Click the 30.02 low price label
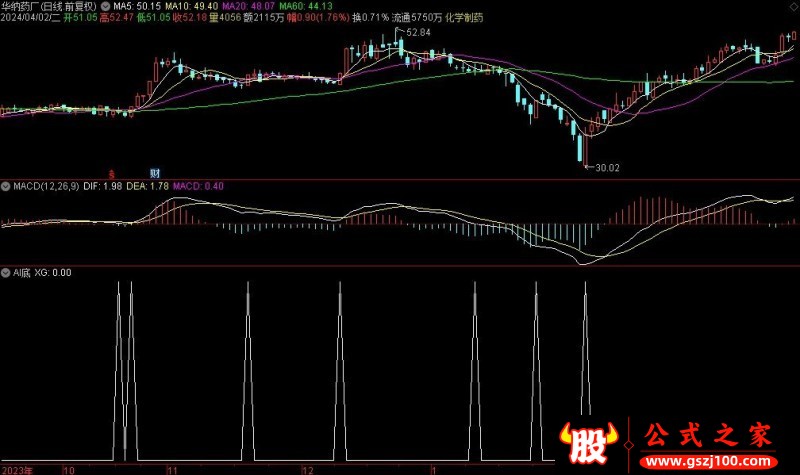The height and width of the screenshot is (475, 800). [x=607, y=168]
